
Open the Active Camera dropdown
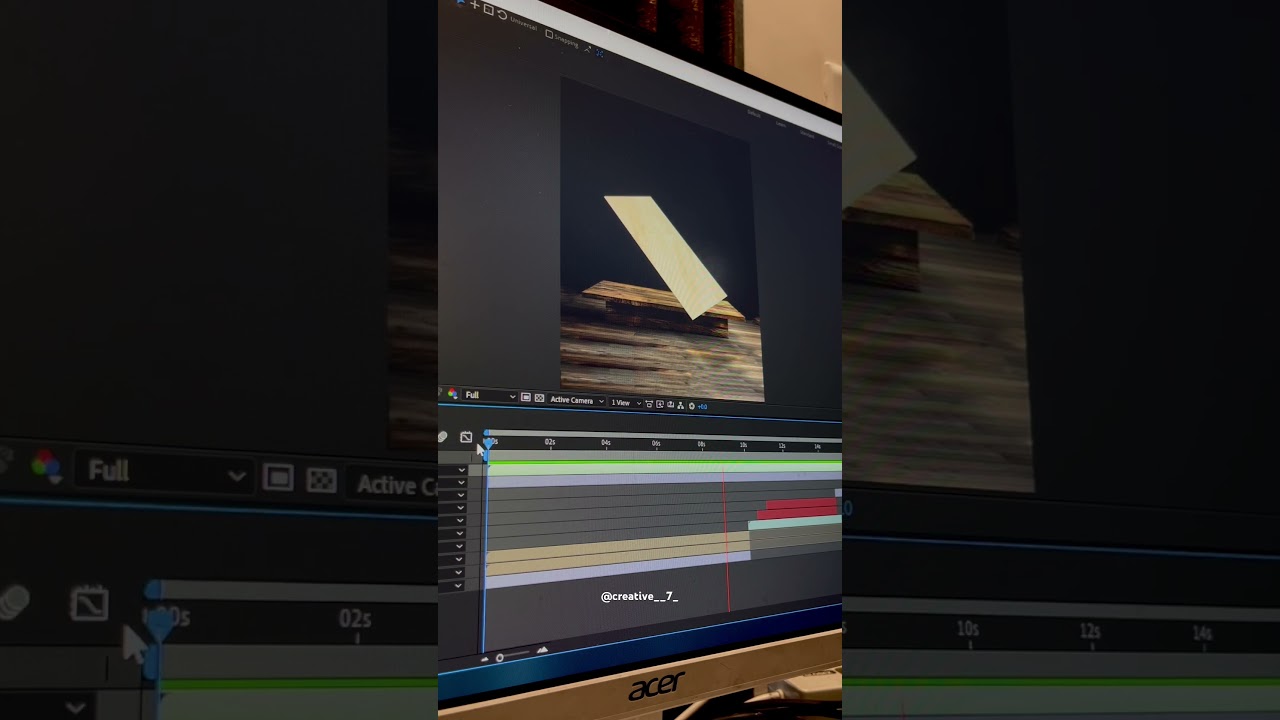[577, 400]
